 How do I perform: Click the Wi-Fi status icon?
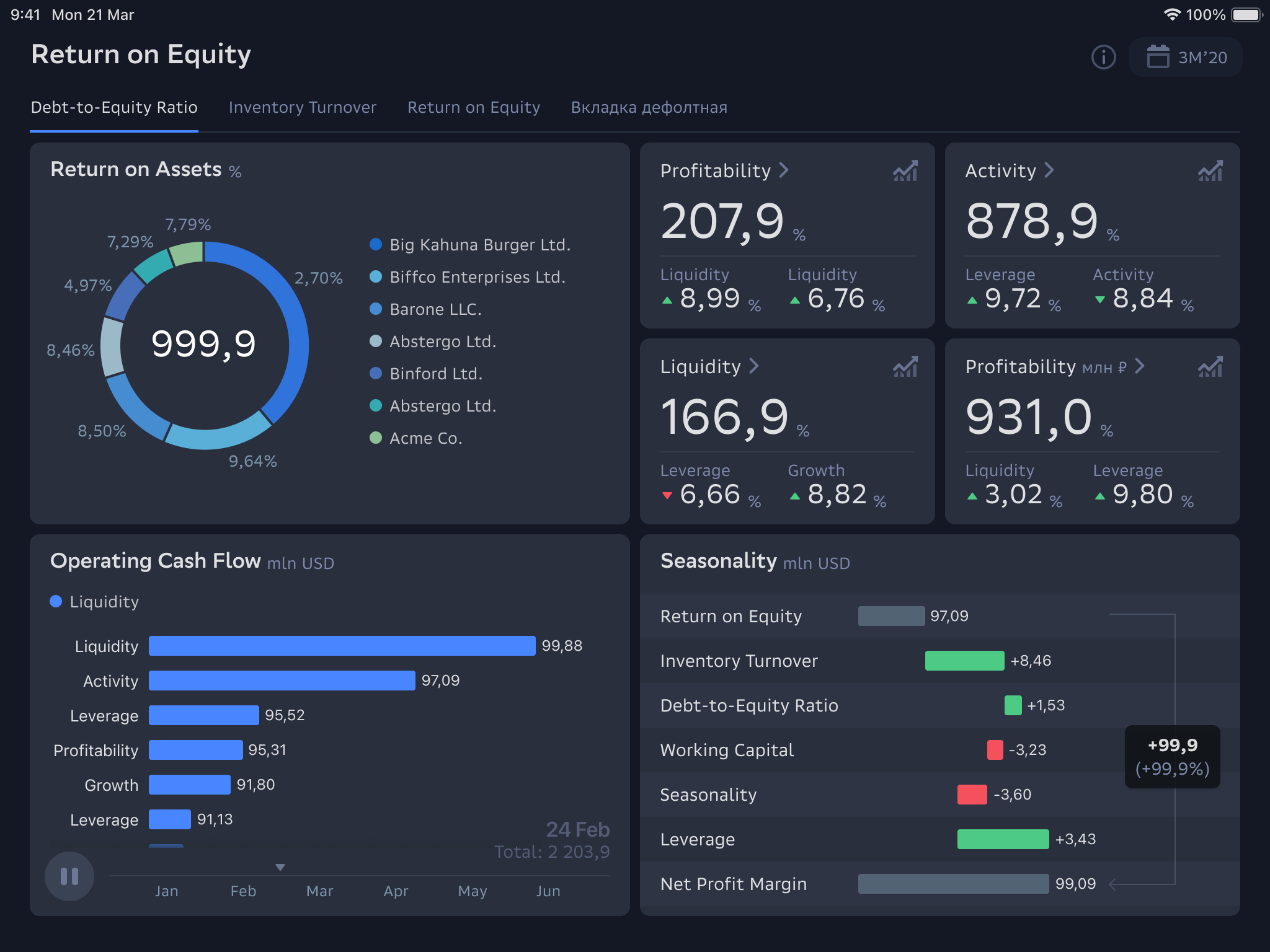[1171, 14]
